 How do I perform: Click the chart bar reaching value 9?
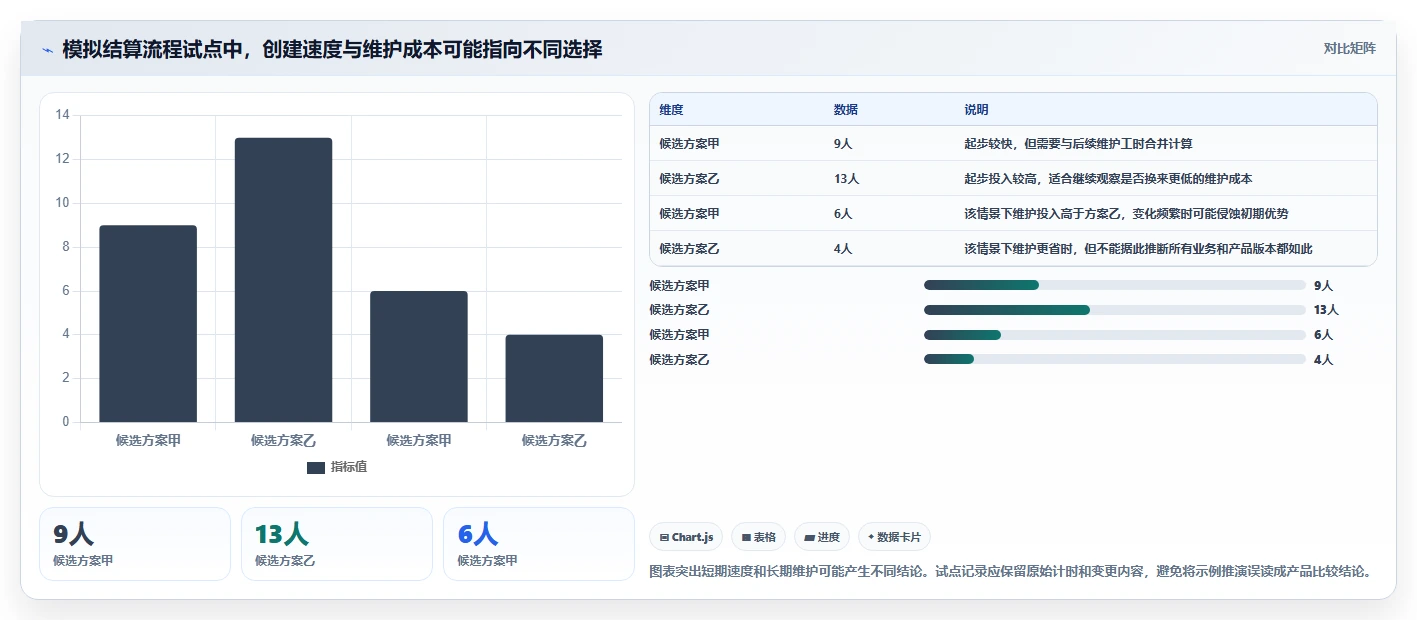point(148,324)
